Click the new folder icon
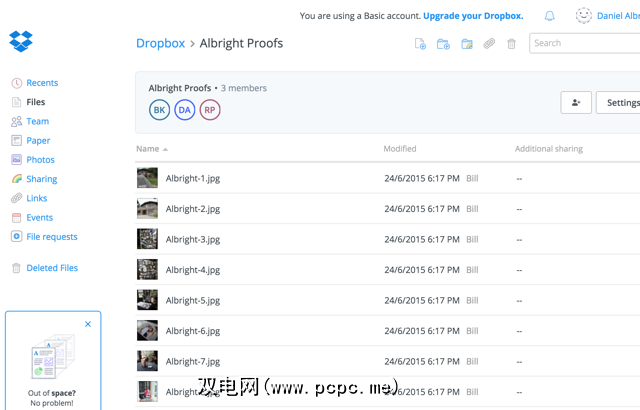The width and height of the screenshot is (640, 410). (443, 44)
